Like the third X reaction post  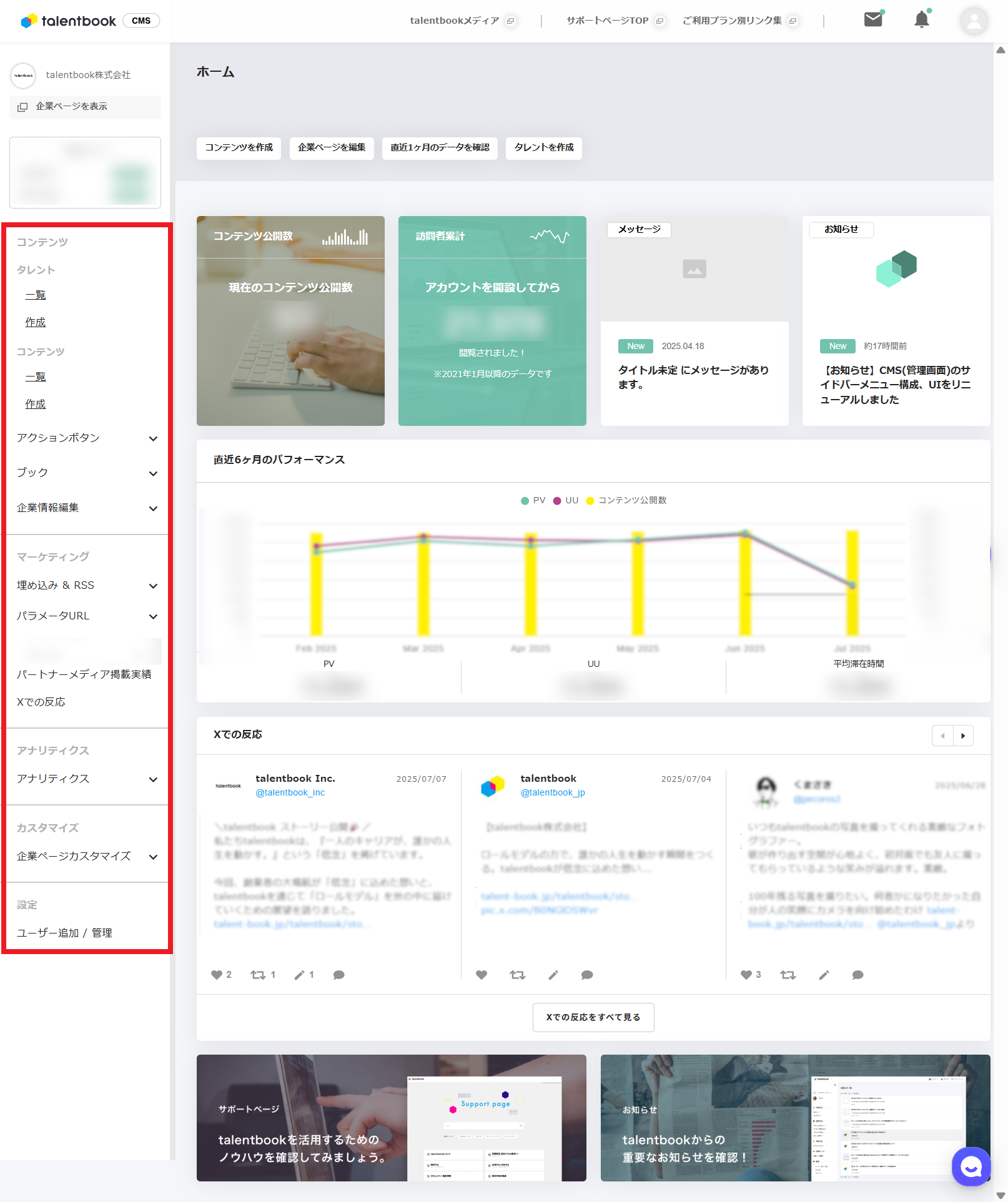[x=746, y=975]
